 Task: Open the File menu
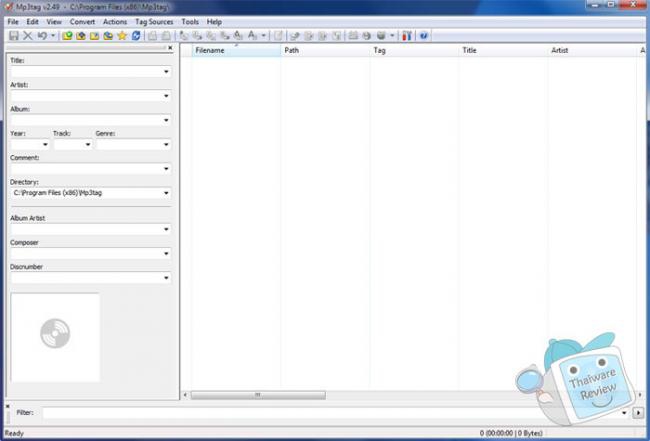(x=13, y=22)
